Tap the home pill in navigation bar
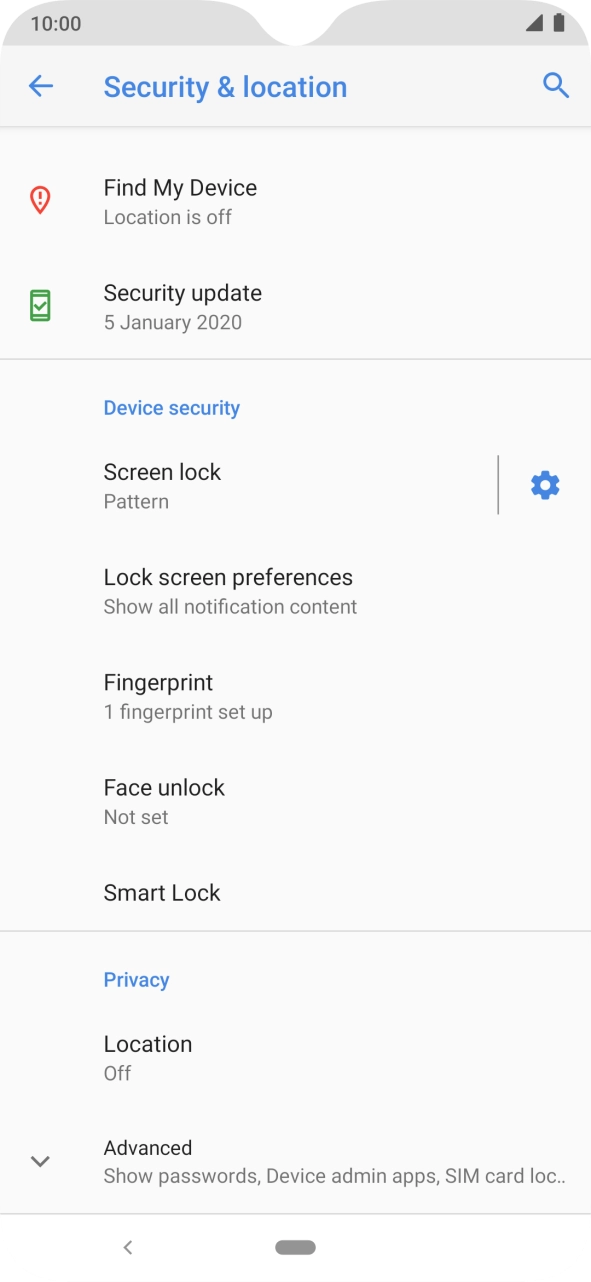 pyautogui.click(x=295, y=1247)
